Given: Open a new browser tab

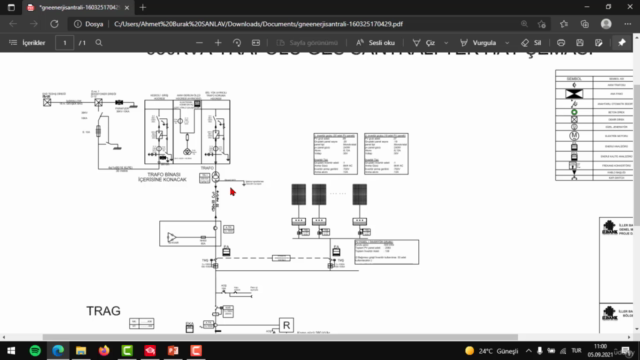Looking at the screenshot, I should 142,7.
